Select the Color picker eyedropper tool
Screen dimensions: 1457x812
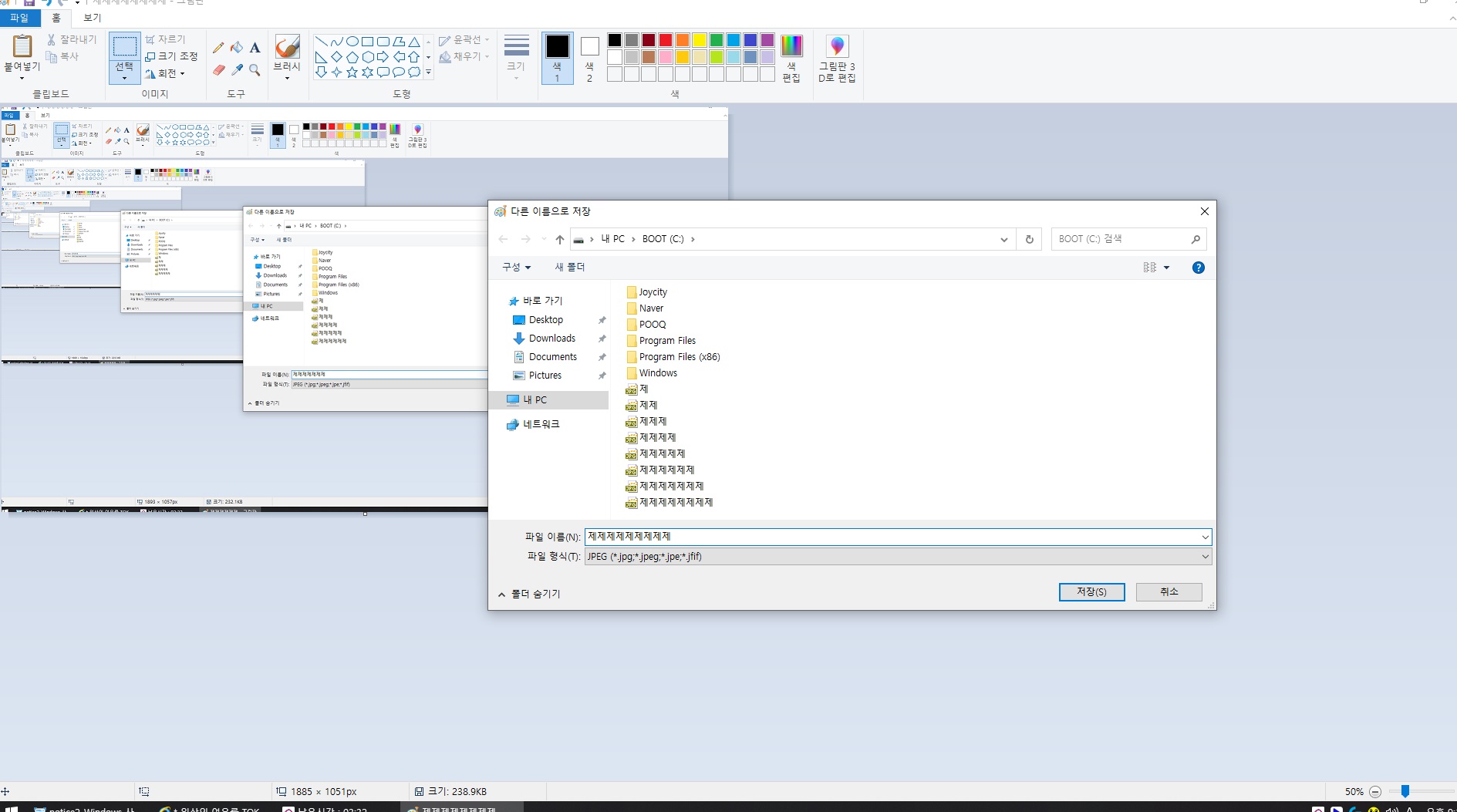tap(237, 70)
